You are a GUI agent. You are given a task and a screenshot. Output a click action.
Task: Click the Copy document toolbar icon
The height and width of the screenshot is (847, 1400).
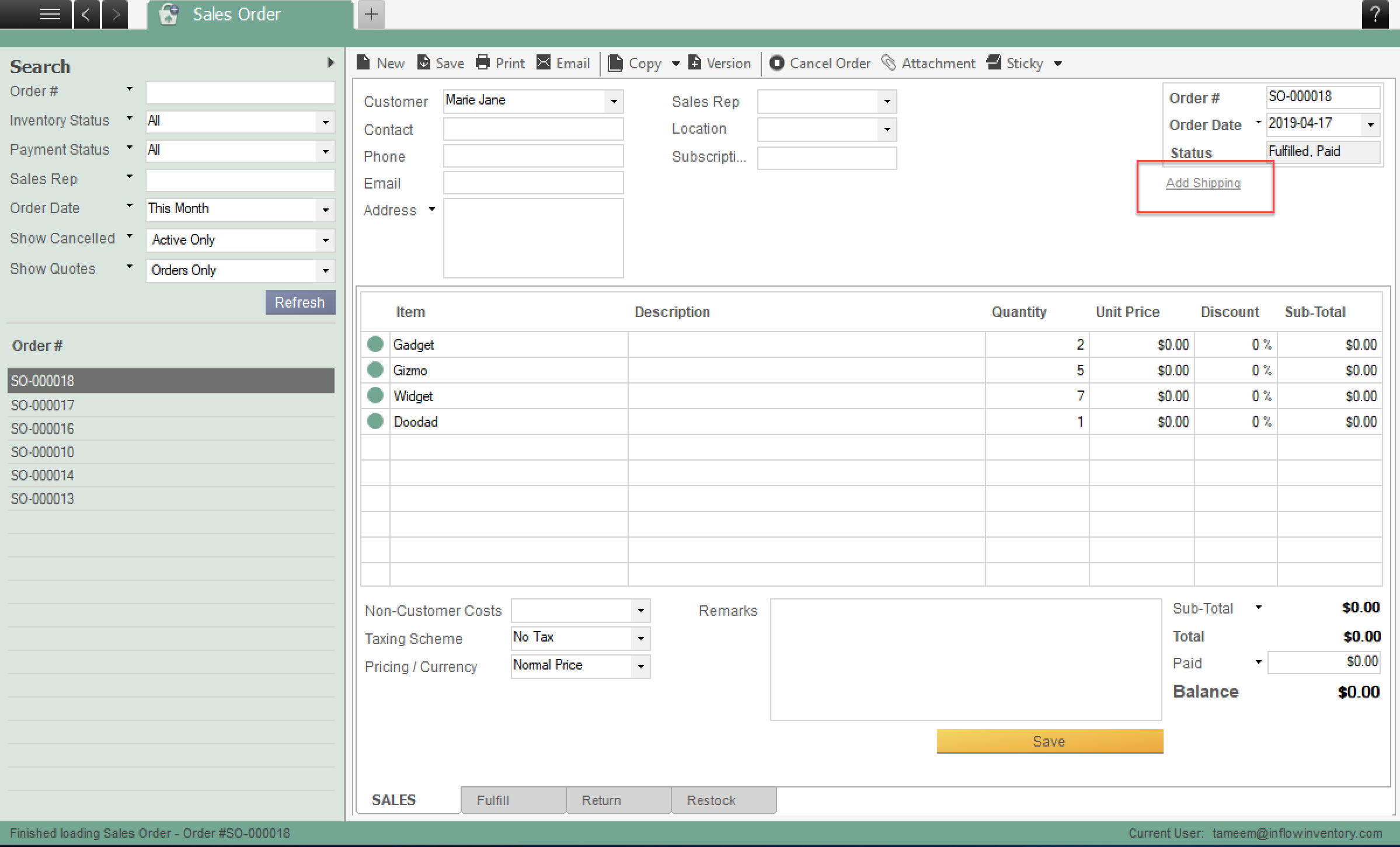[615, 62]
